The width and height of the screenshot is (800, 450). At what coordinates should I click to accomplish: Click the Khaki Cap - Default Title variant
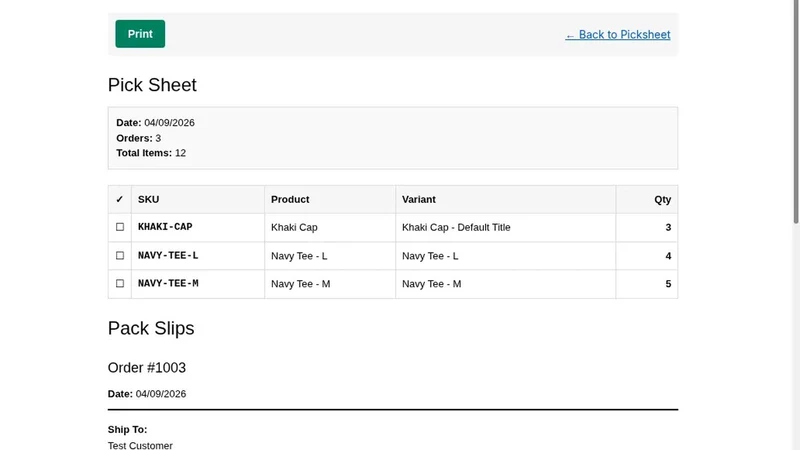[x=456, y=228]
